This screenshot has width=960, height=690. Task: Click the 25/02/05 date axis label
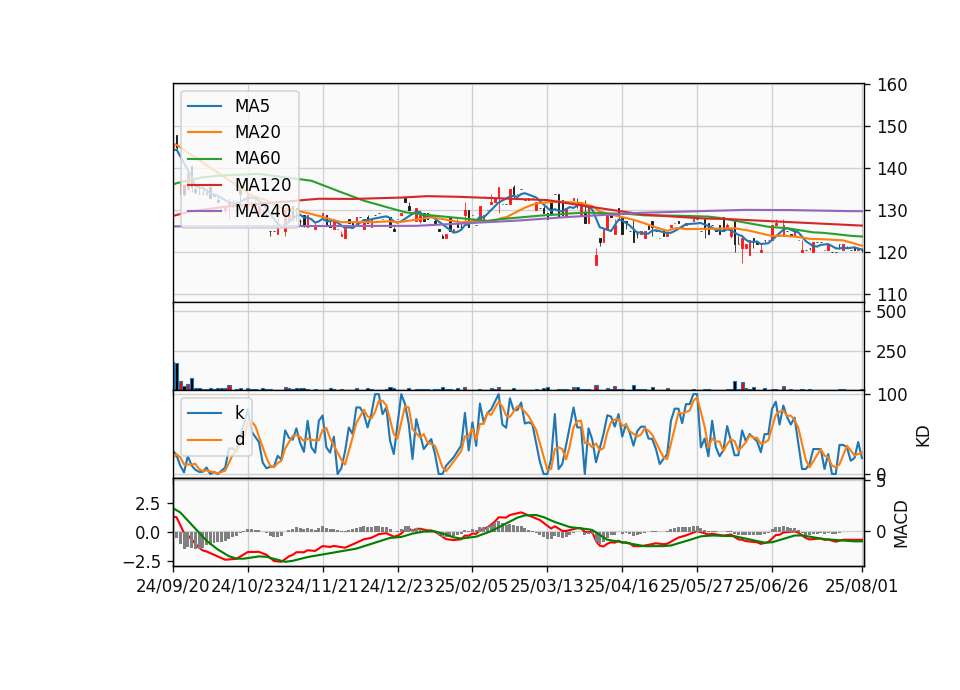coord(471,586)
